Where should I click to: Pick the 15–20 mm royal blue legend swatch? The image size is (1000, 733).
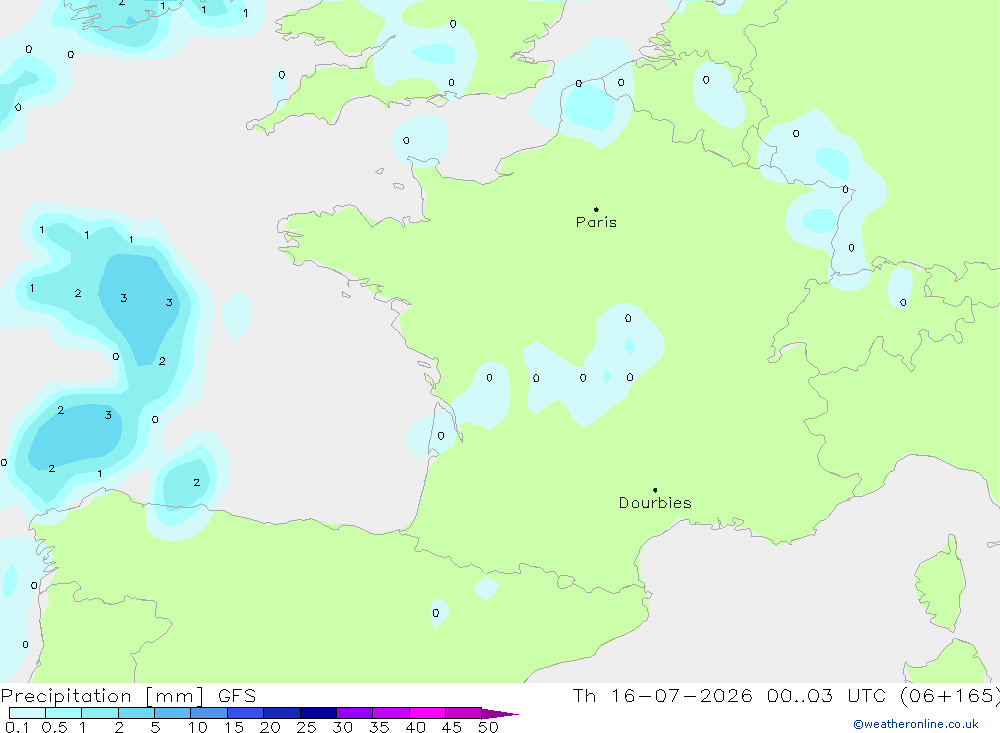(x=246, y=713)
